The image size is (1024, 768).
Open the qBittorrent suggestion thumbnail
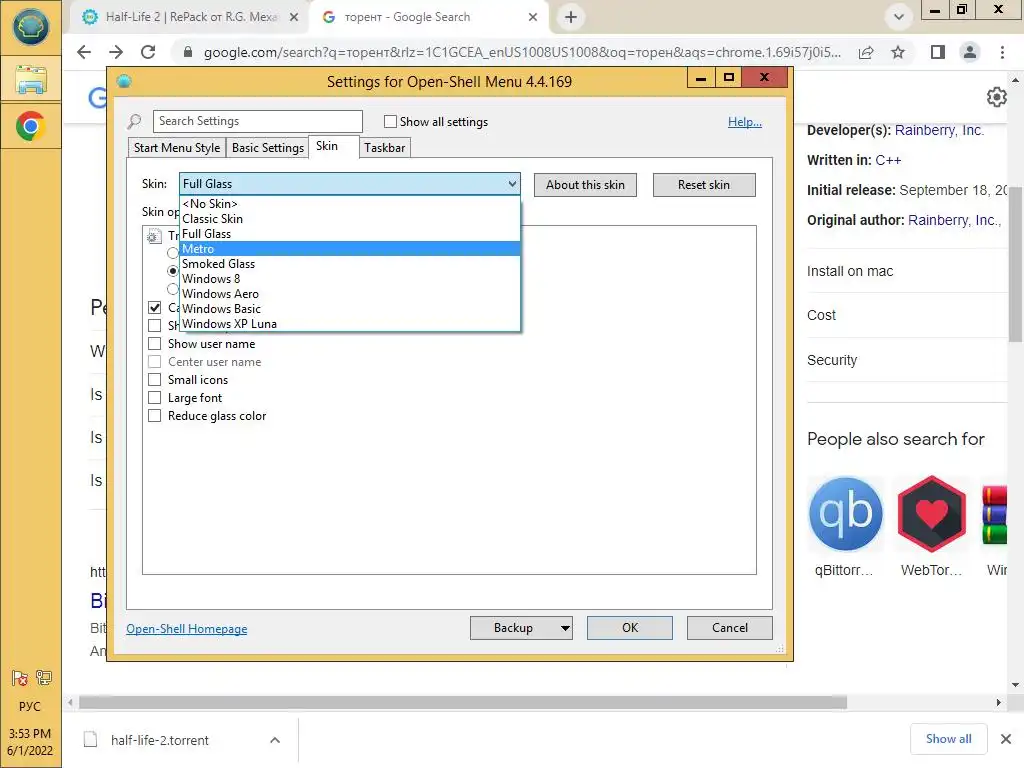(x=846, y=514)
